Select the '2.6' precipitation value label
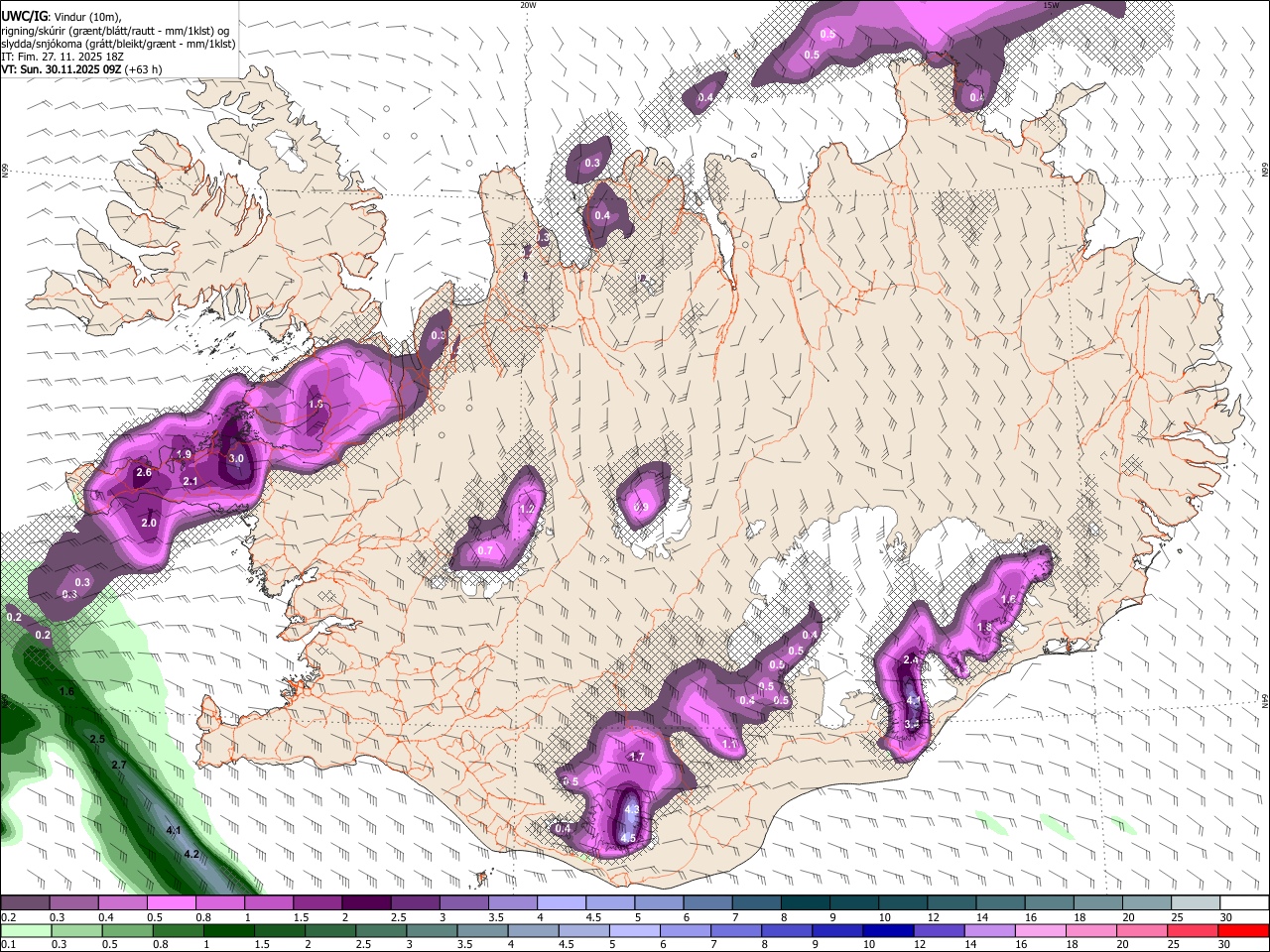The height and width of the screenshot is (952, 1270). click(x=144, y=473)
